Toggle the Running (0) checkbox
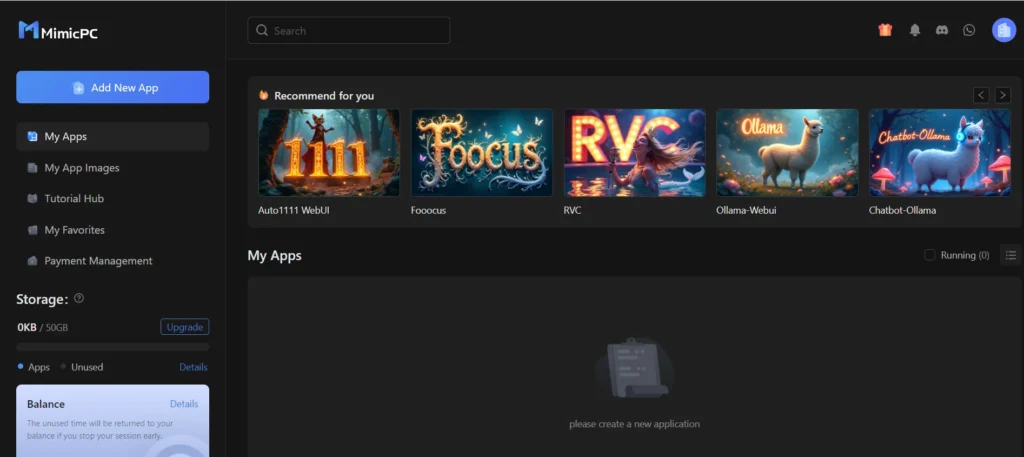 coord(929,255)
